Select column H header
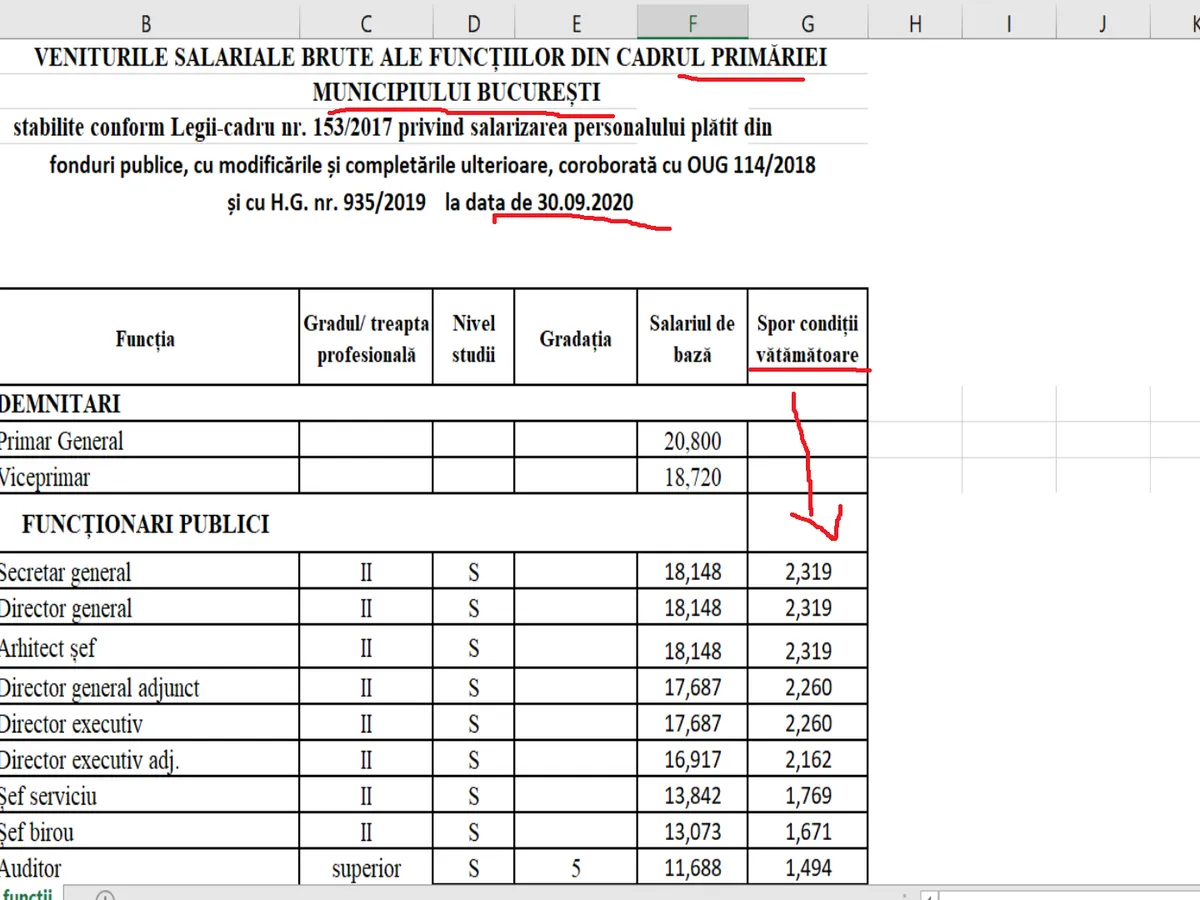Viewport: 1200px width, 900px height. pyautogui.click(x=914, y=22)
